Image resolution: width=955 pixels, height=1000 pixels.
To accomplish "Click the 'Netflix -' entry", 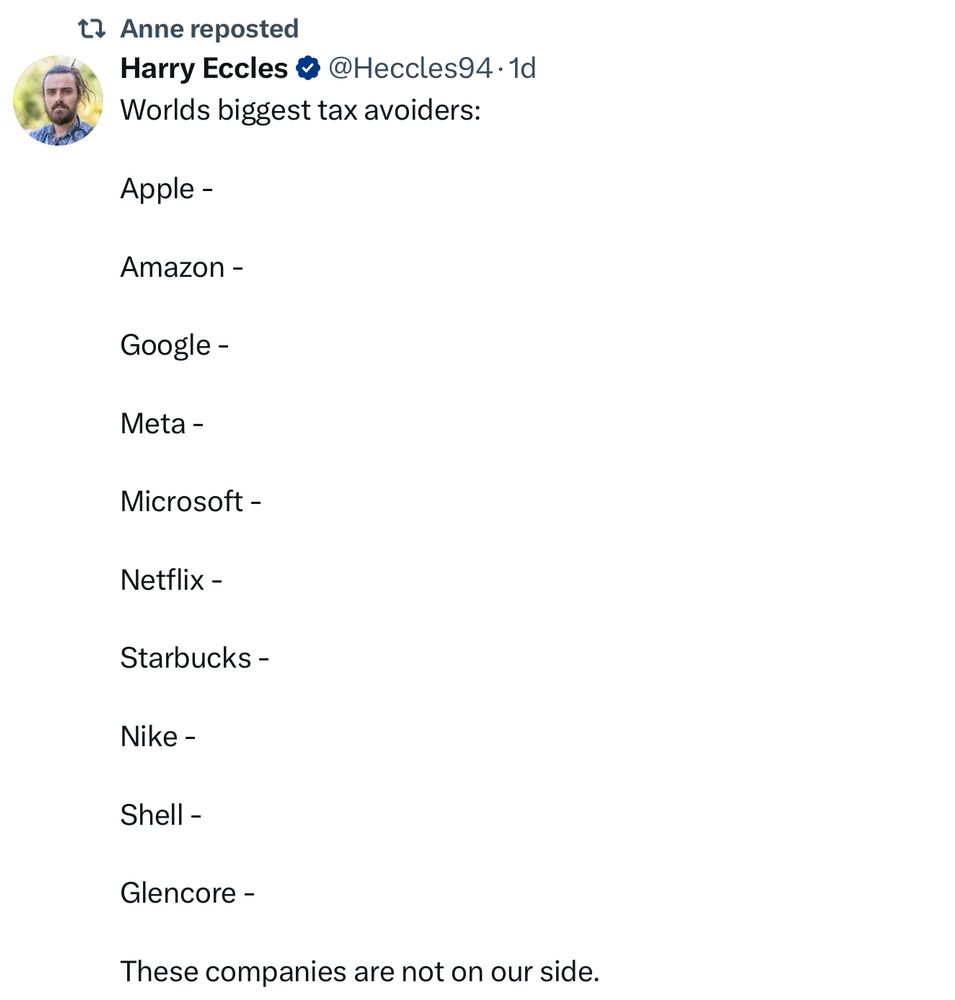I will [170, 579].
